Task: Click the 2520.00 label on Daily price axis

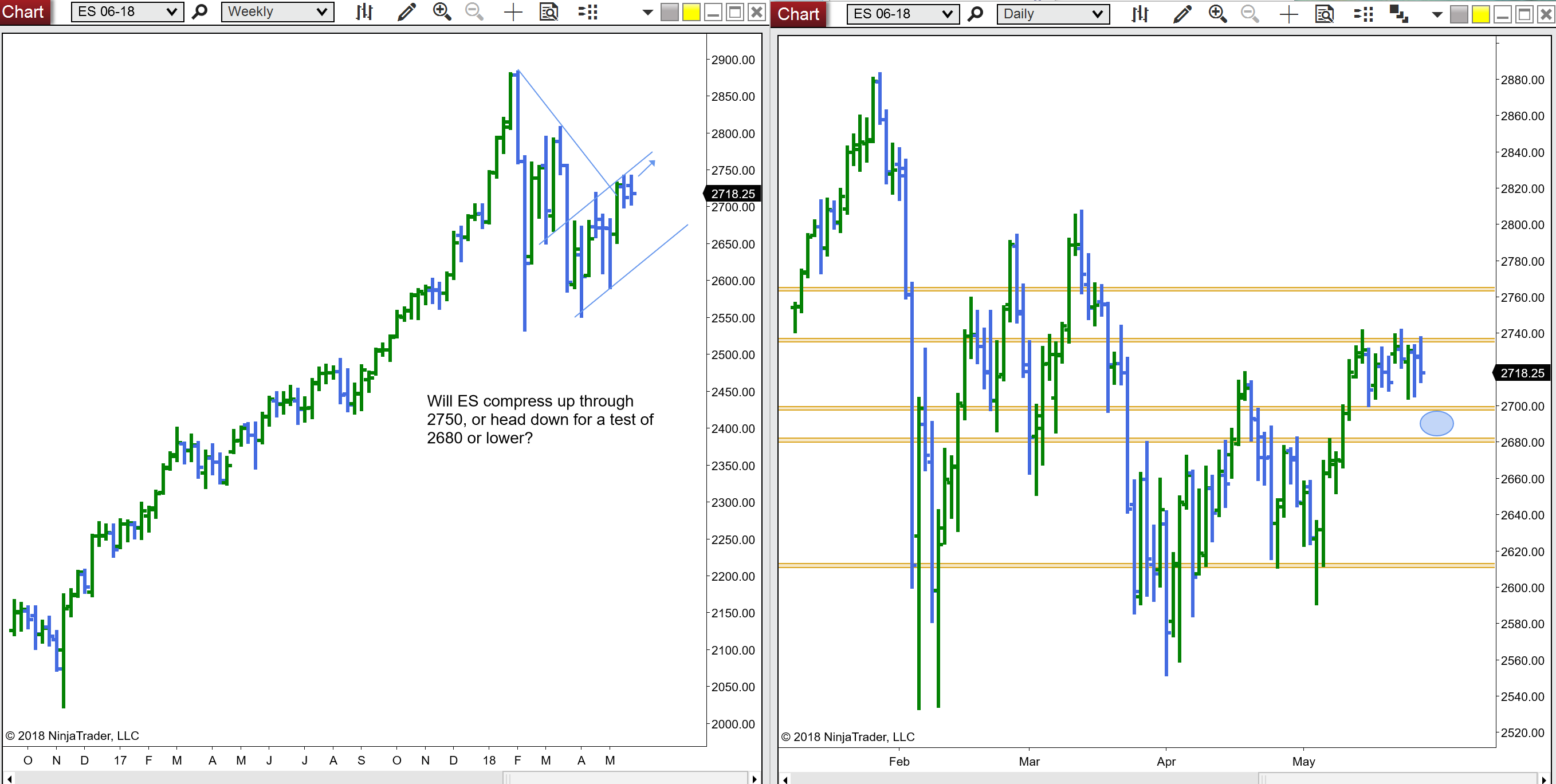Action: coord(1522,732)
